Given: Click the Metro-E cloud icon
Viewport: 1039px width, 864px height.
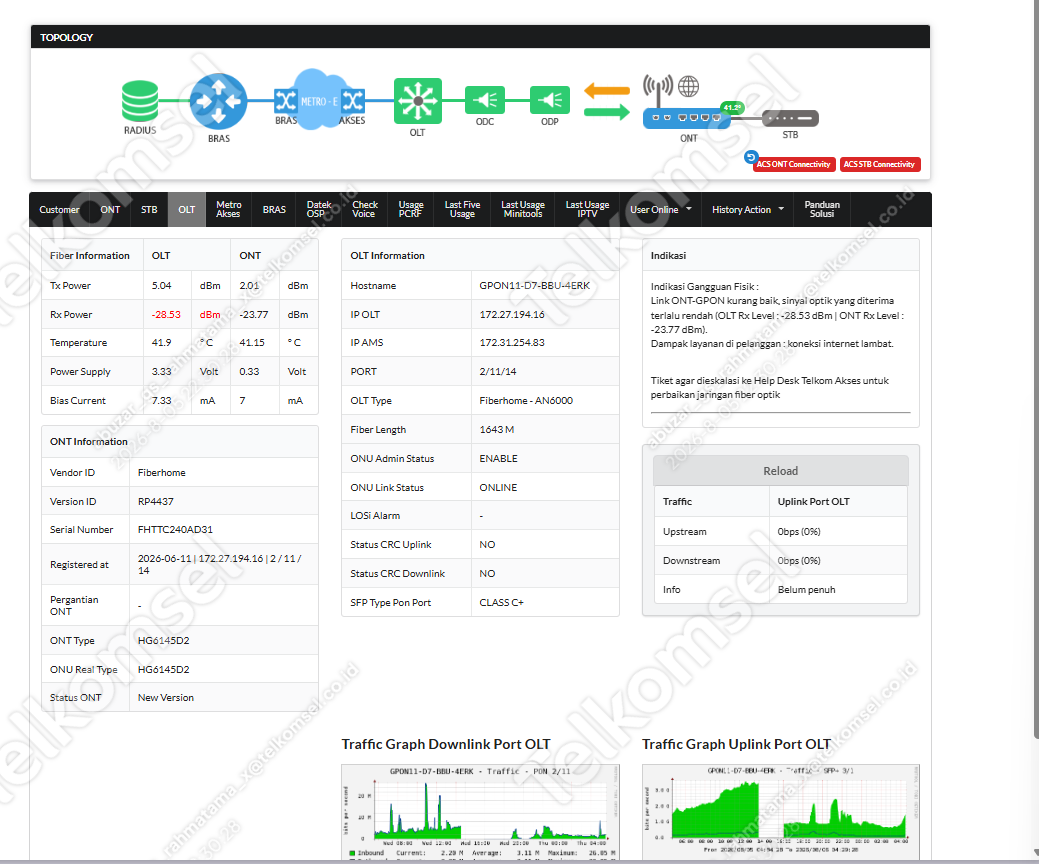Looking at the screenshot, I should click(x=319, y=99).
